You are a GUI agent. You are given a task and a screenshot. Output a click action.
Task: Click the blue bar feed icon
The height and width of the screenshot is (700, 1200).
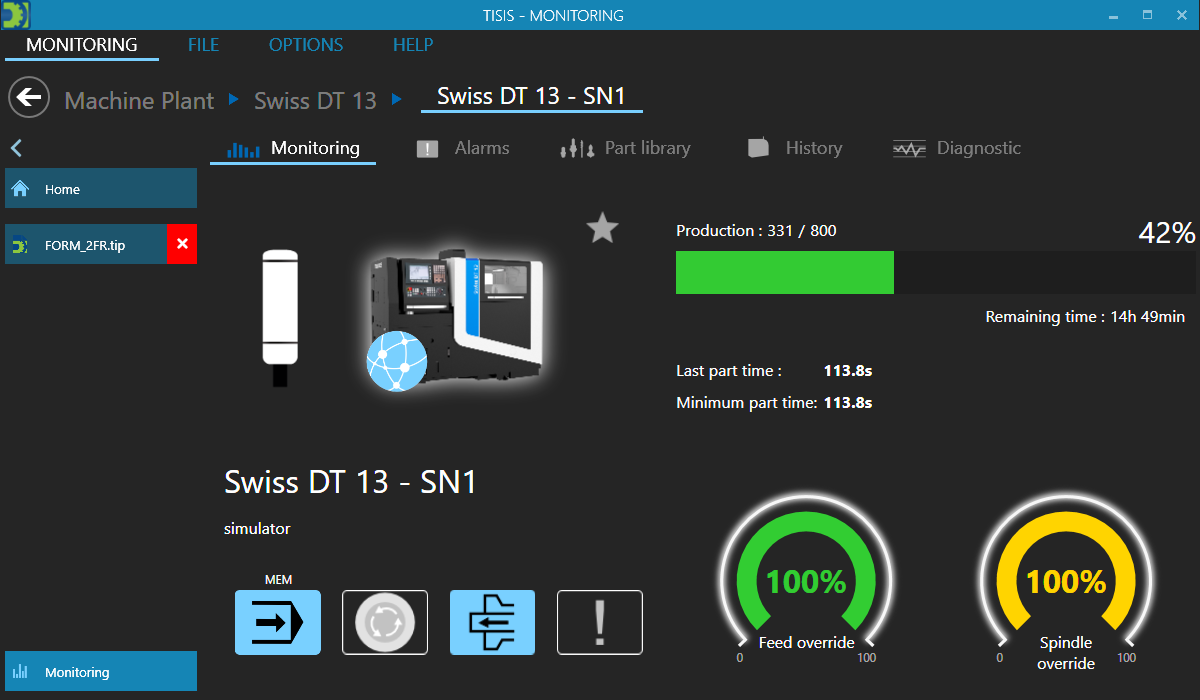click(492, 622)
